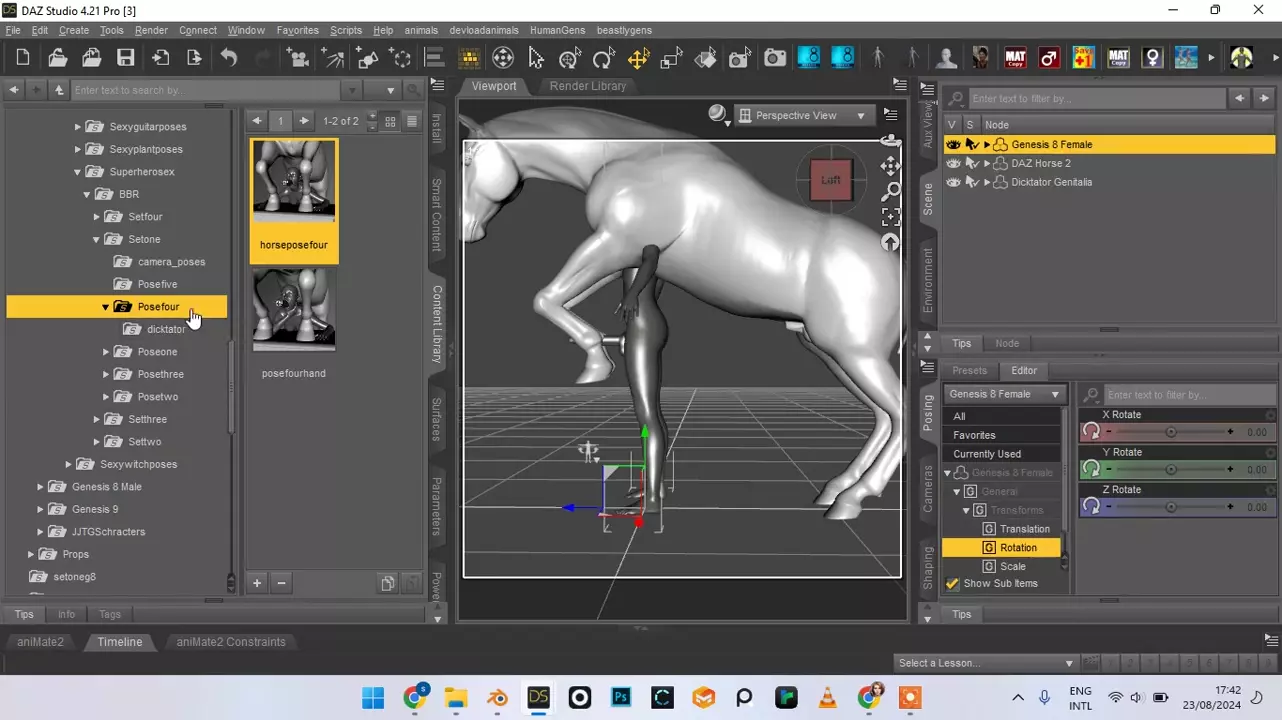Switch to the Render Library tab

click(x=588, y=86)
